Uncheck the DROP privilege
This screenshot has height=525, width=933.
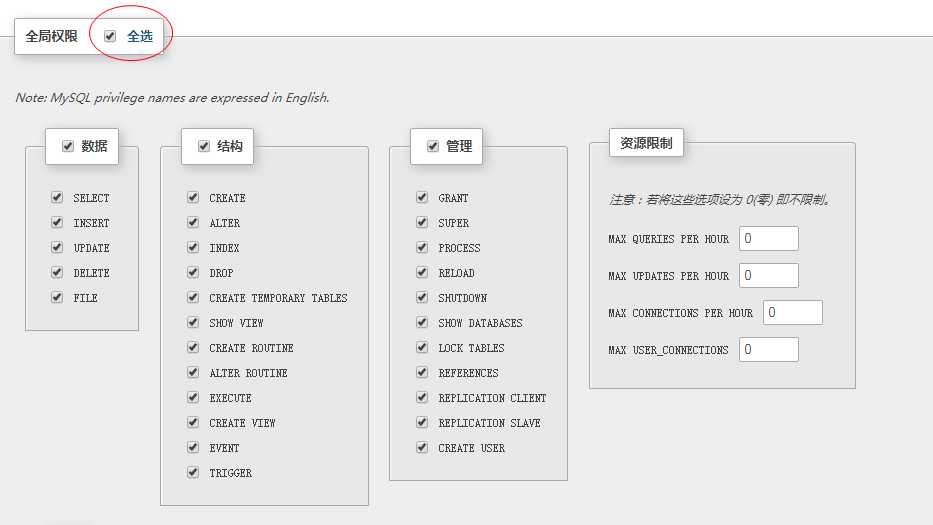(x=193, y=272)
